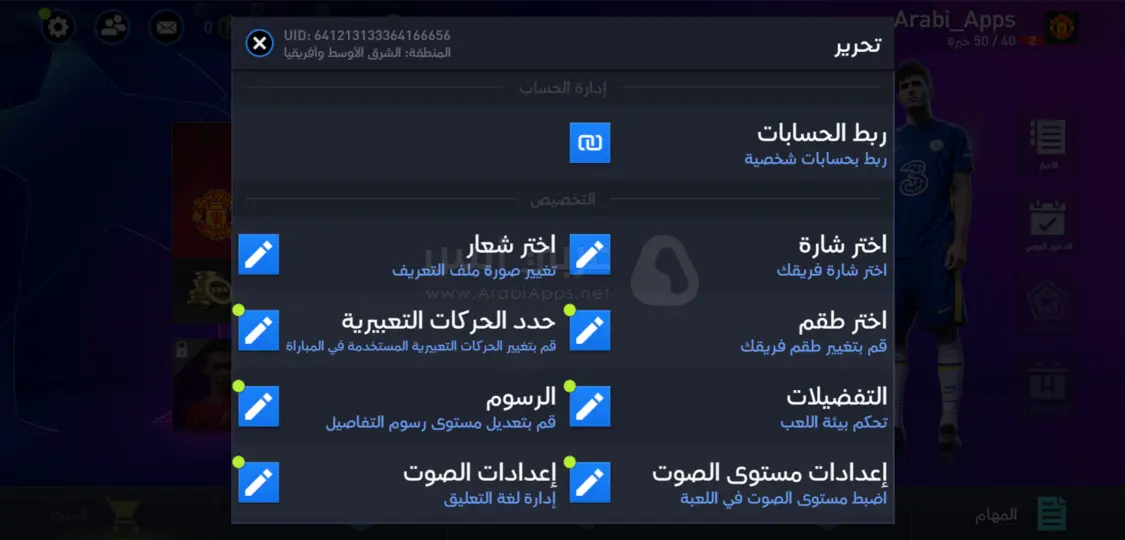Click the subtitle قم بتعديل مستوى رسوم التفاصيل

coord(441,423)
